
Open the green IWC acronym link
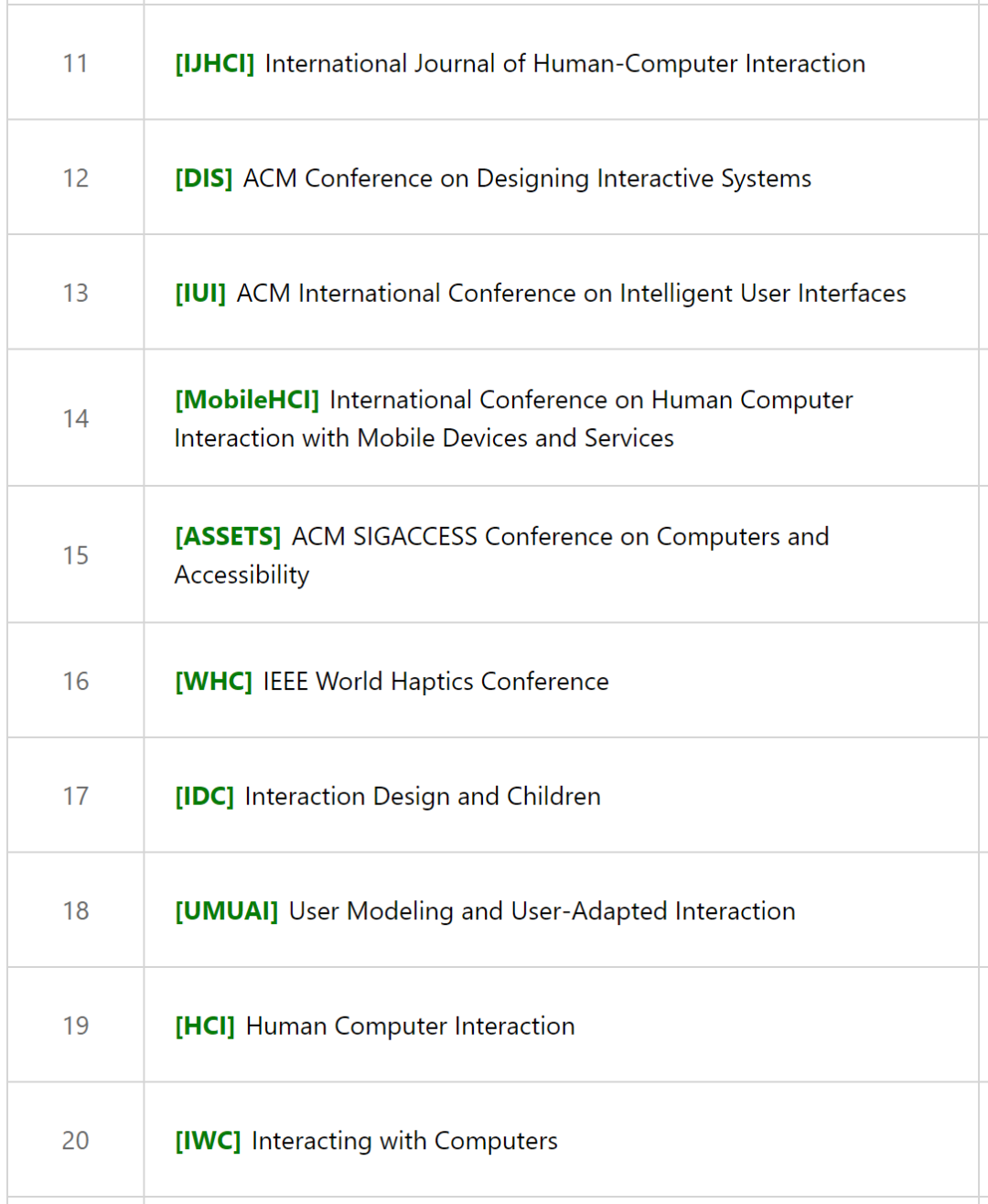(208, 1141)
